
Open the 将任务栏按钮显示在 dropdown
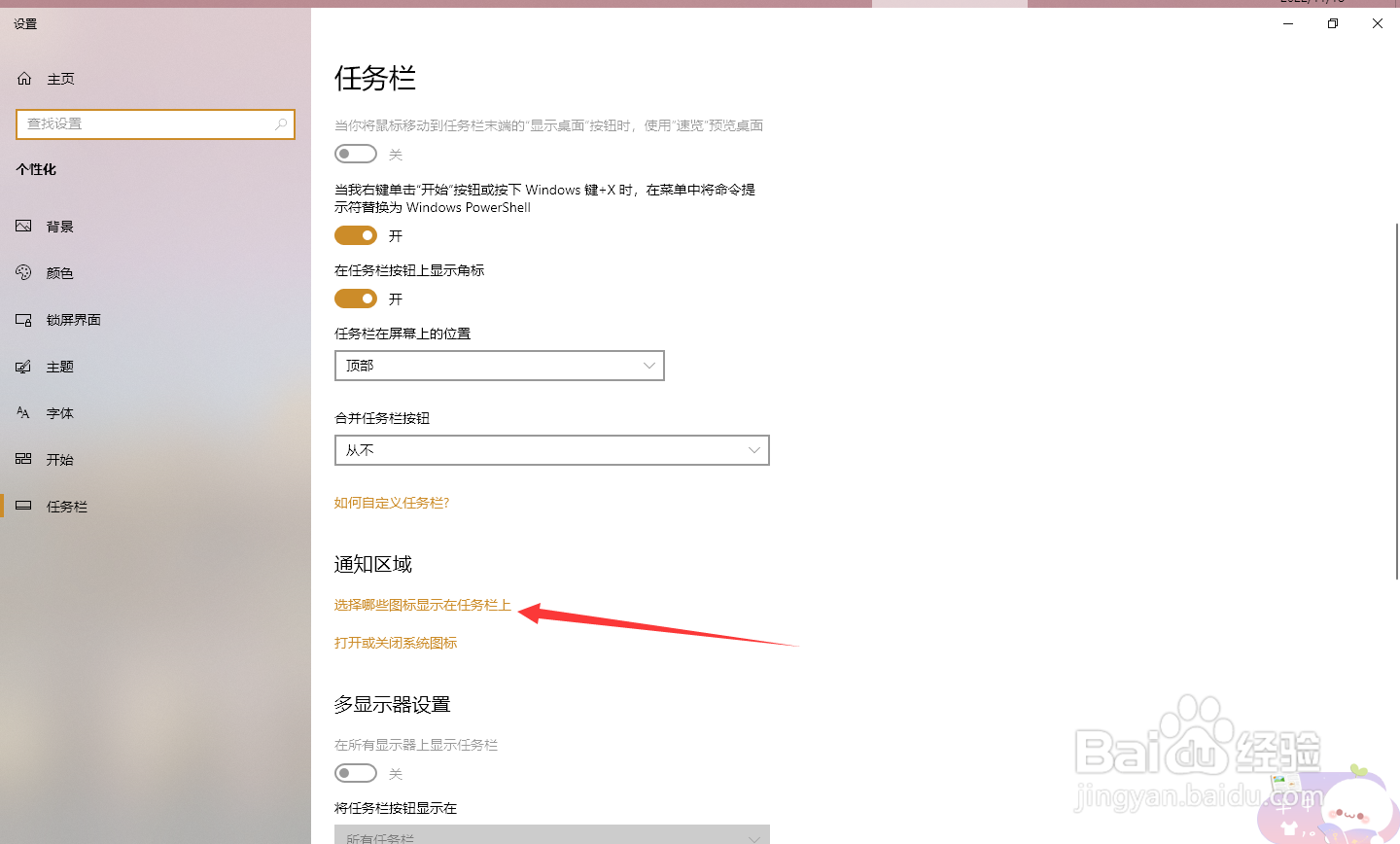tap(551, 836)
